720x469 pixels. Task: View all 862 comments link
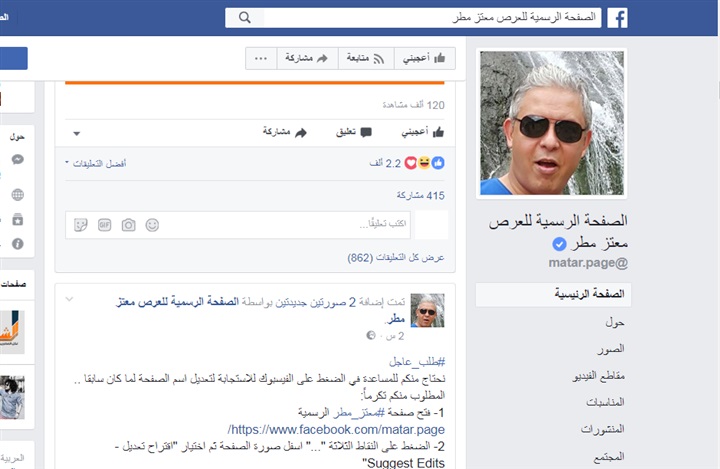396,258
